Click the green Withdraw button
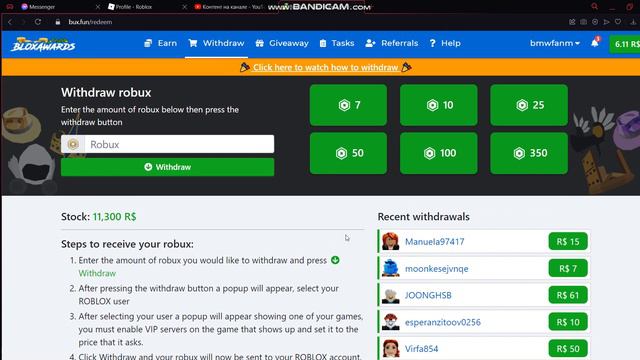Image resolution: width=640 pixels, height=360 pixels. tap(167, 167)
